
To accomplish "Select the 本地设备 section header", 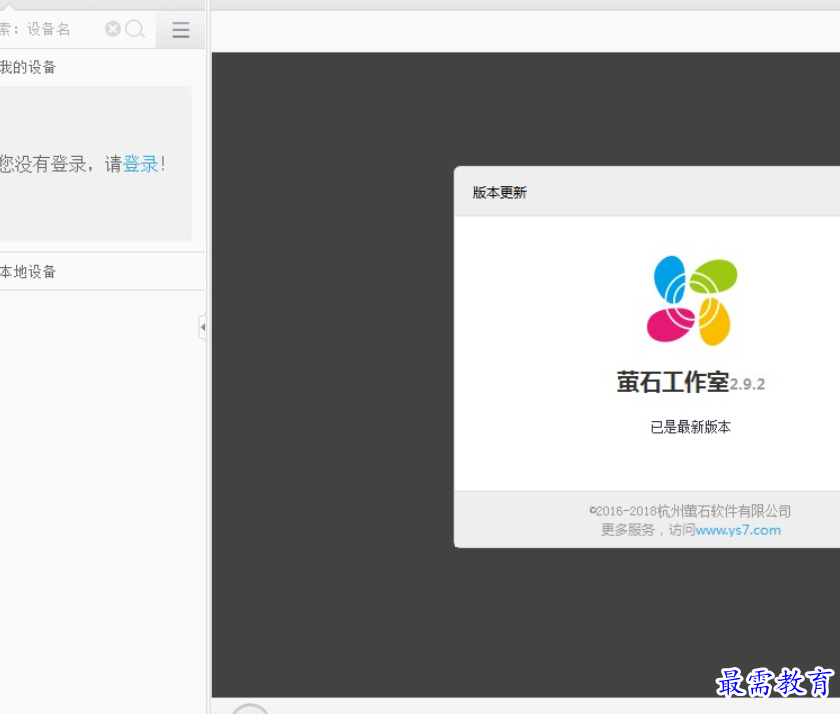I will coord(28,272).
